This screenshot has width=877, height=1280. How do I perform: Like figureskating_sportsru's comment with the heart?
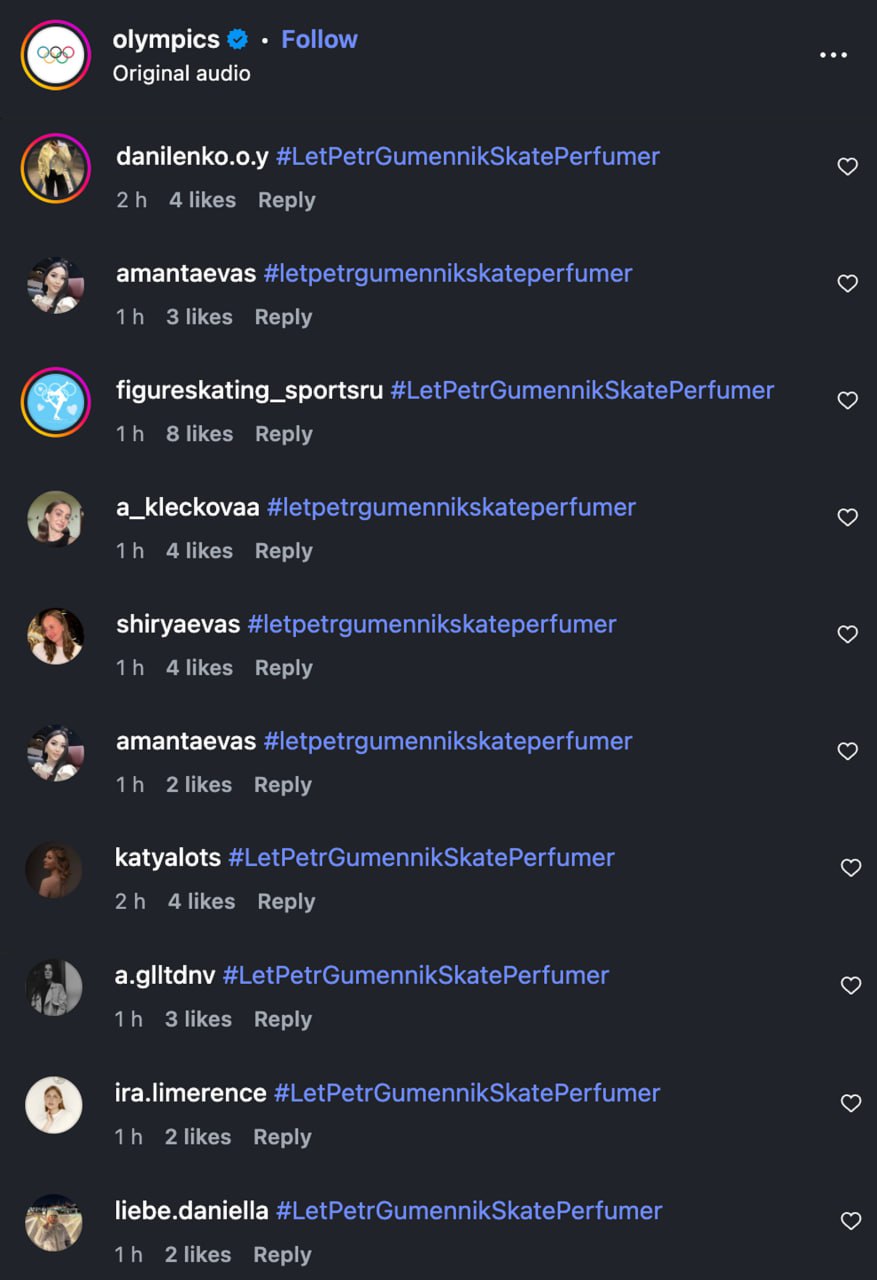point(848,400)
